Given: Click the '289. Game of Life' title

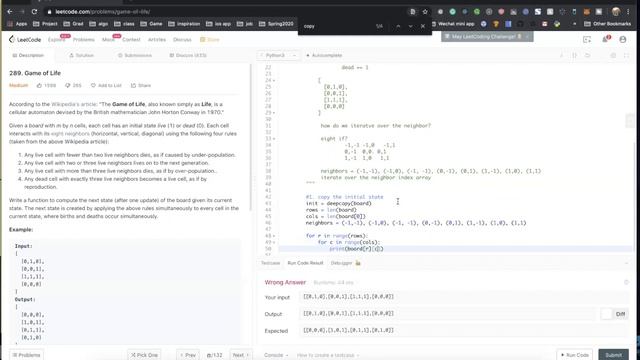Looking at the screenshot, I should tap(35, 73).
